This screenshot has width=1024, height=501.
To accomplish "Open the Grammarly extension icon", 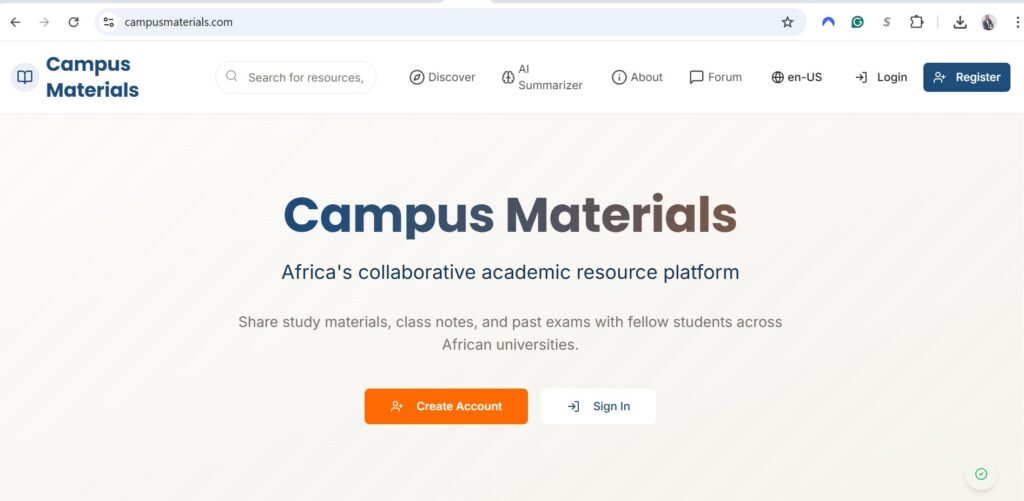I will [x=857, y=22].
